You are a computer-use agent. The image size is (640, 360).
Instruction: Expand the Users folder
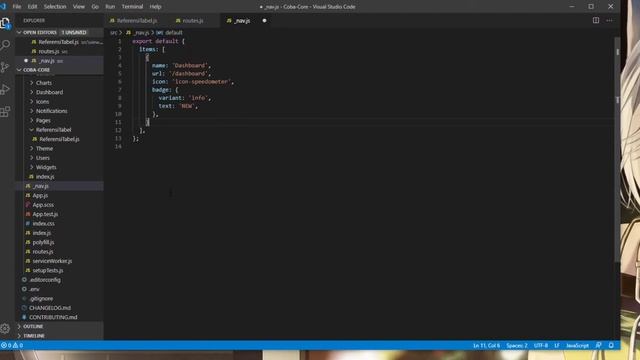(60, 158)
